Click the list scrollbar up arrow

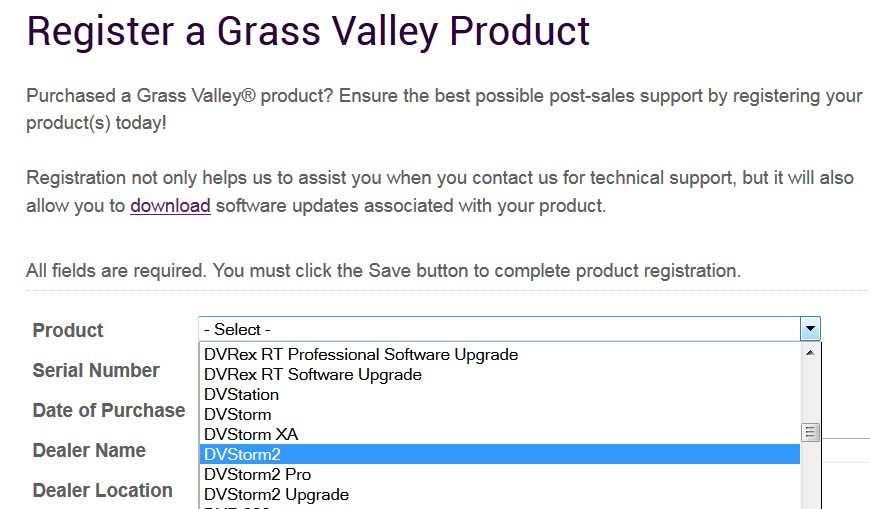pos(811,352)
